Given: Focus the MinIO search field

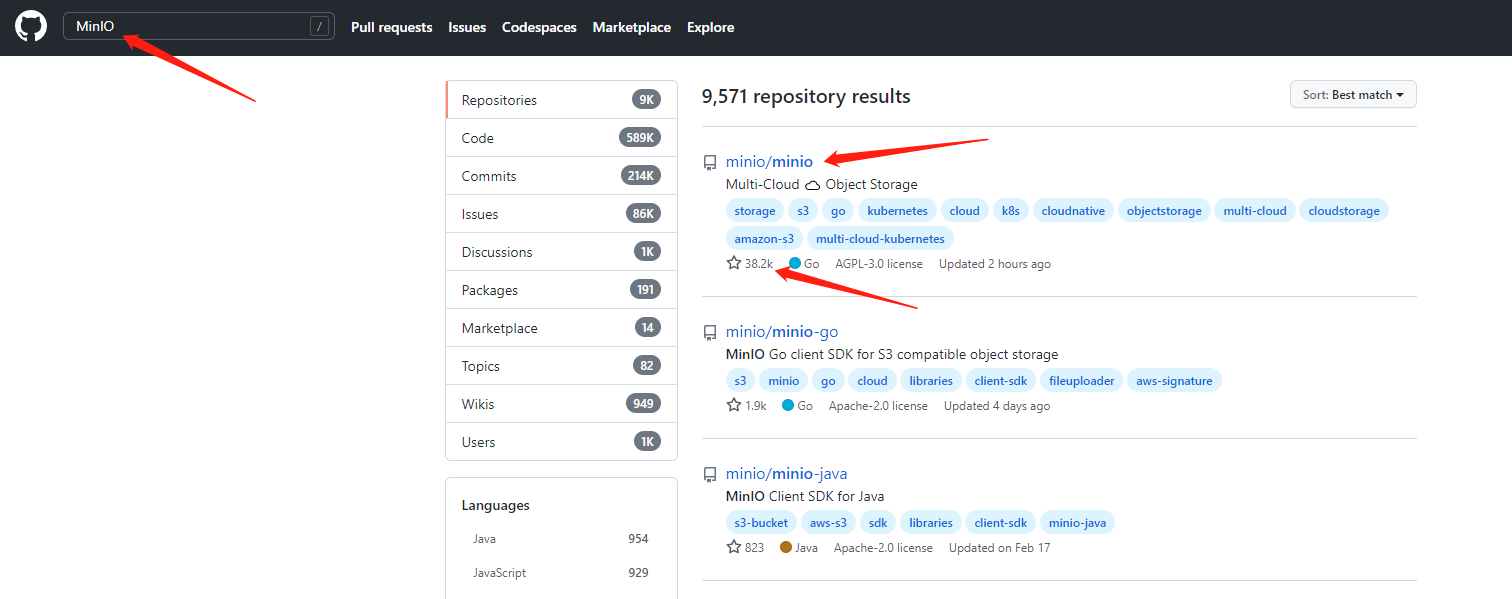Looking at the screenshot, I should tap(199, 27).
